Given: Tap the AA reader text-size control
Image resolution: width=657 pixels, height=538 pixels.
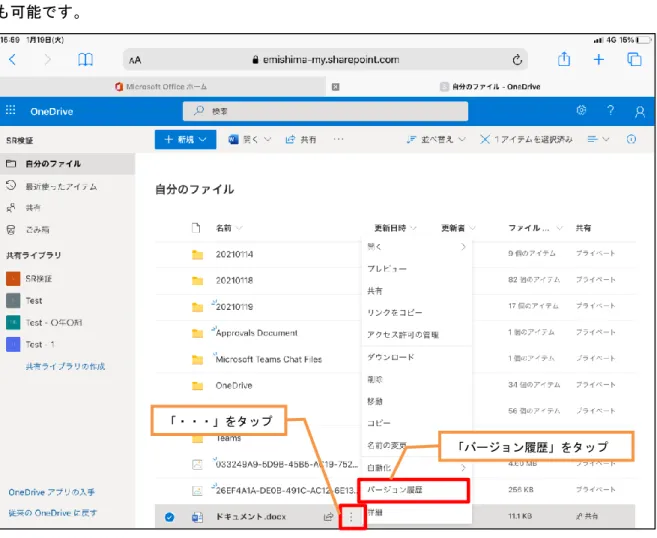Looking at the screenshot, I should (x=135, y=60).
